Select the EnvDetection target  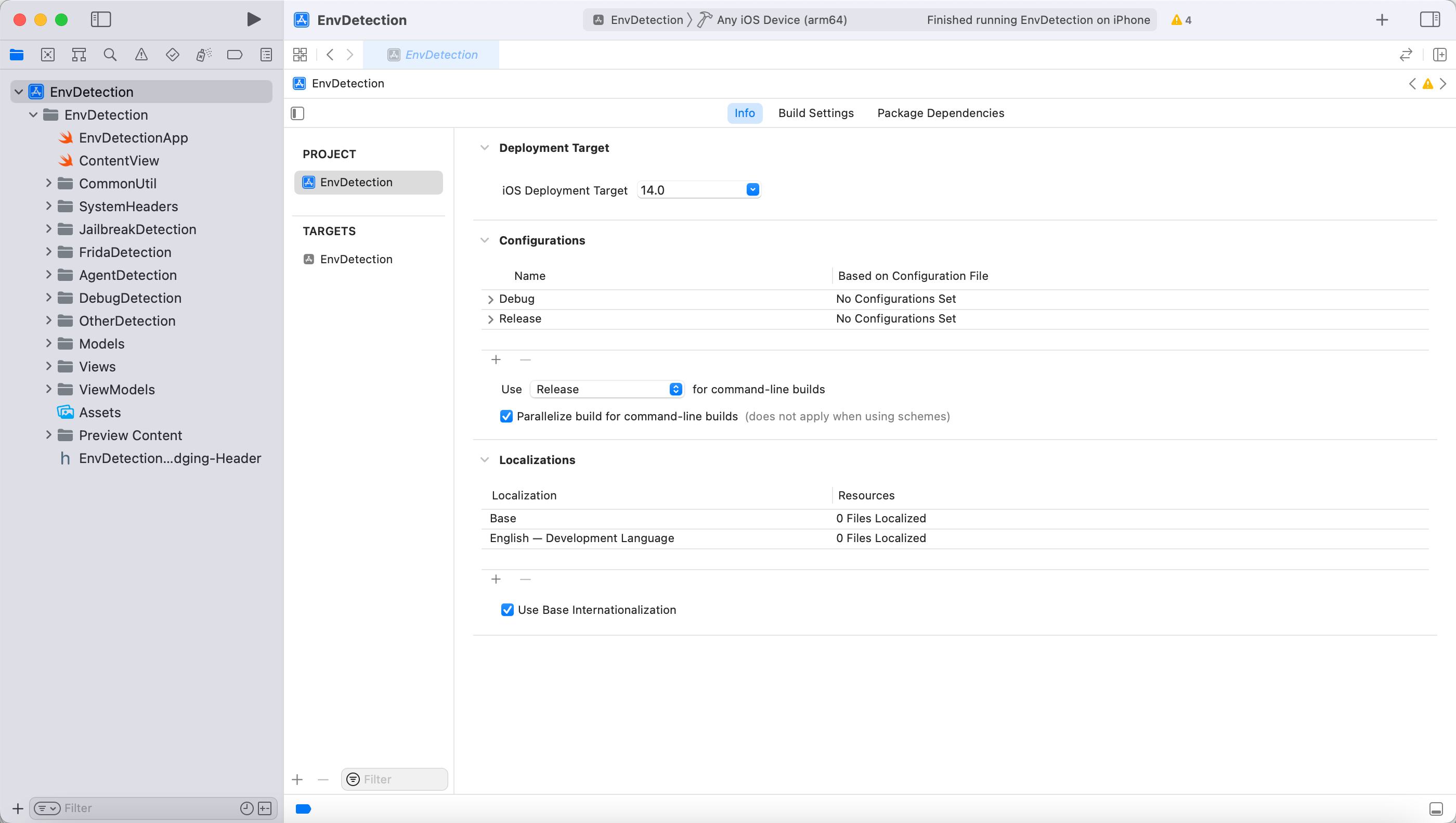(356, 259)
